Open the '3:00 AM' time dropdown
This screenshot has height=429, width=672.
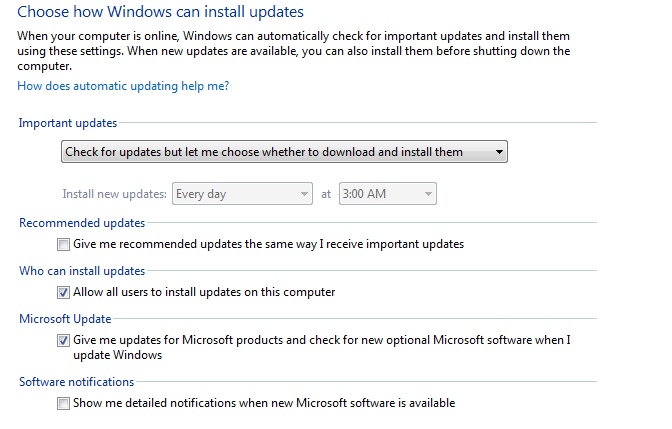click(387, 194)
